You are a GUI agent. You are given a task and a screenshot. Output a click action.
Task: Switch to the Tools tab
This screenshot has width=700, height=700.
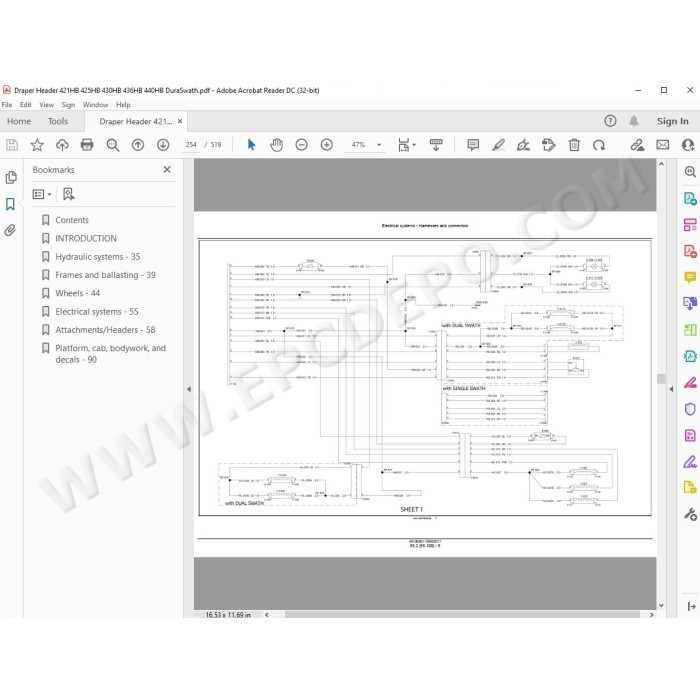pyautogui.click(x=58, y=121)
